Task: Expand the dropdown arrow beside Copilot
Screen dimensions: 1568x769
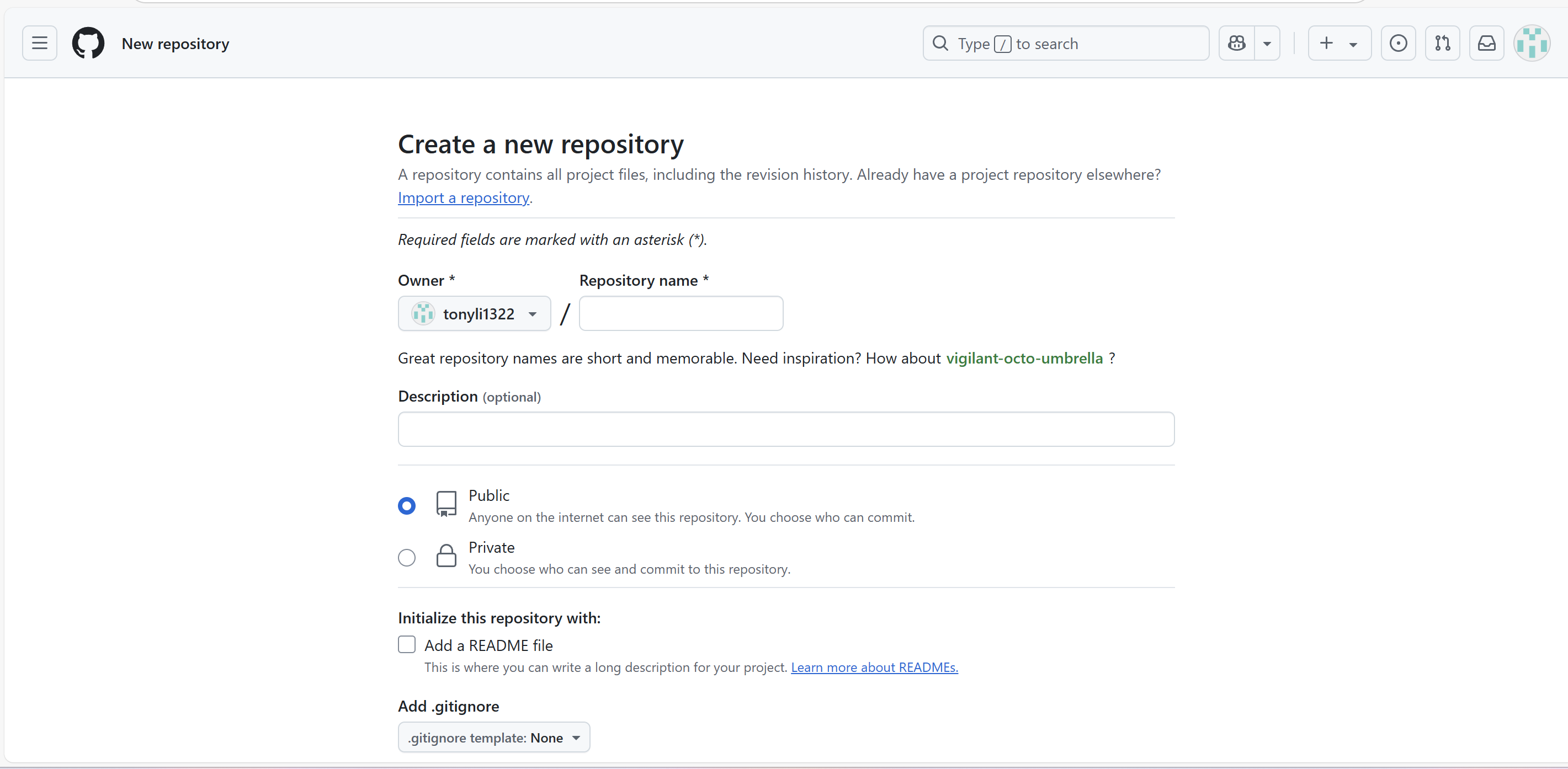Action: [1267, 43]
